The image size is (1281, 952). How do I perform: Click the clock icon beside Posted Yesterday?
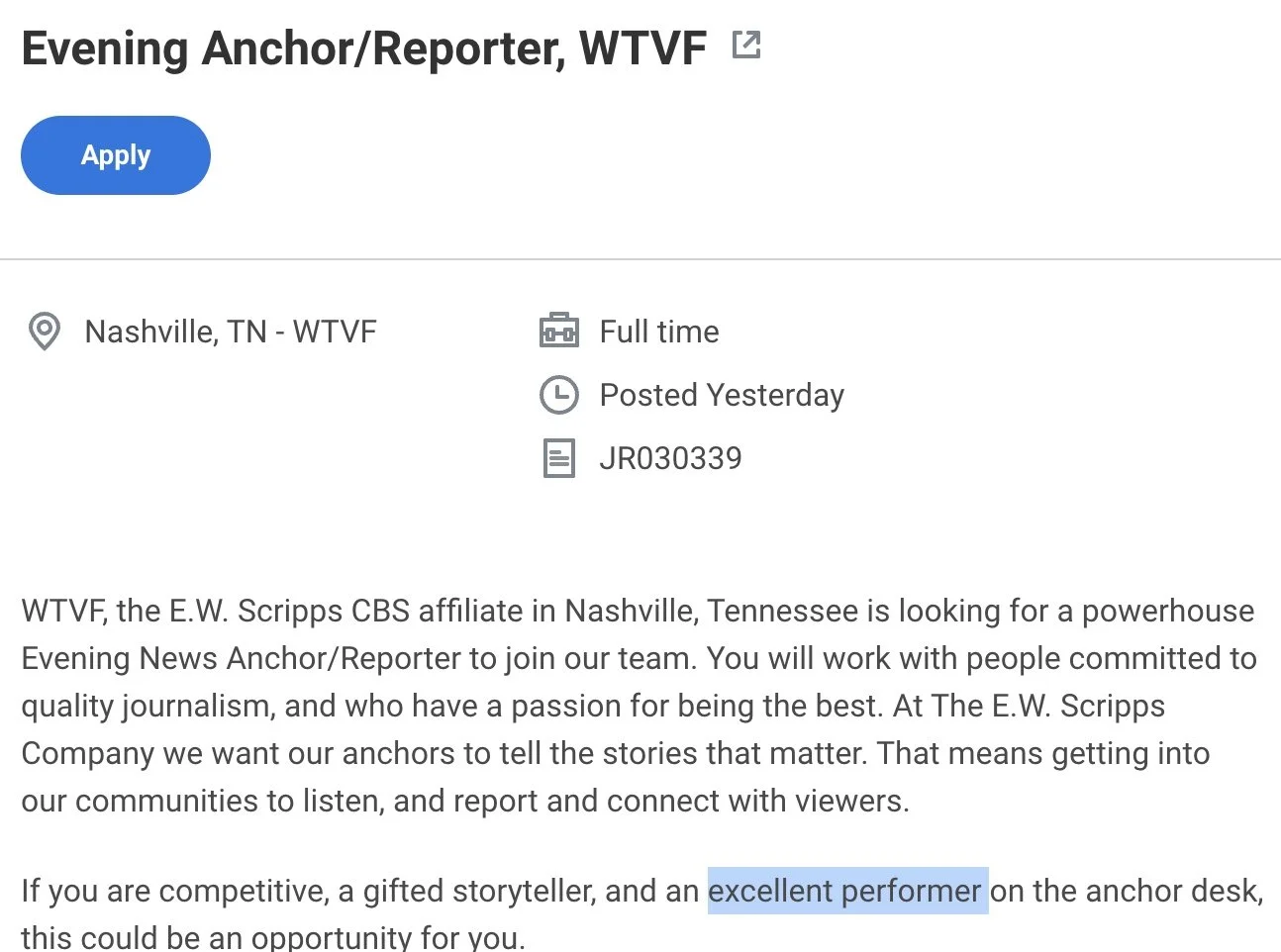click(x=558, y=395)
